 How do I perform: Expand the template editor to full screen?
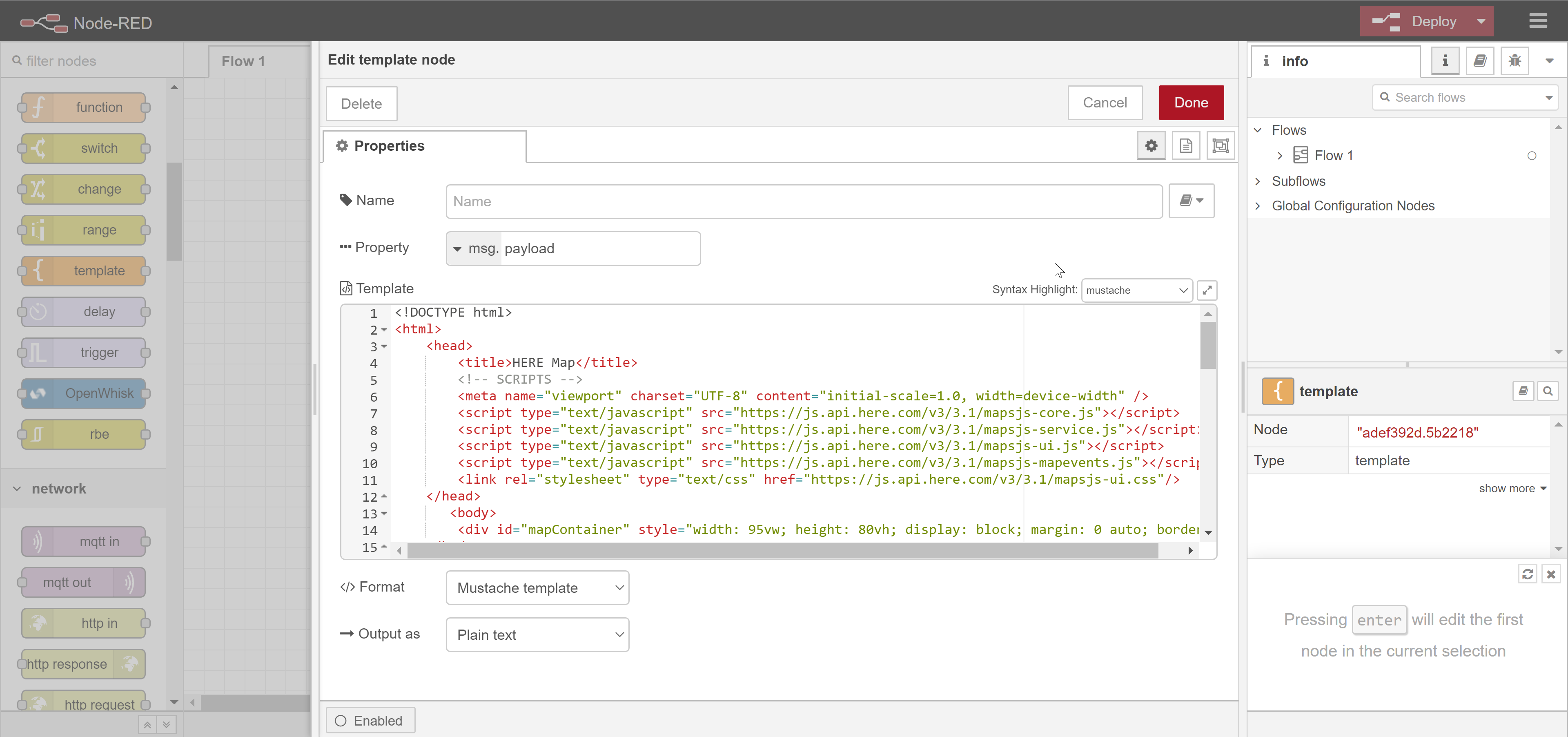[1207, 290]
